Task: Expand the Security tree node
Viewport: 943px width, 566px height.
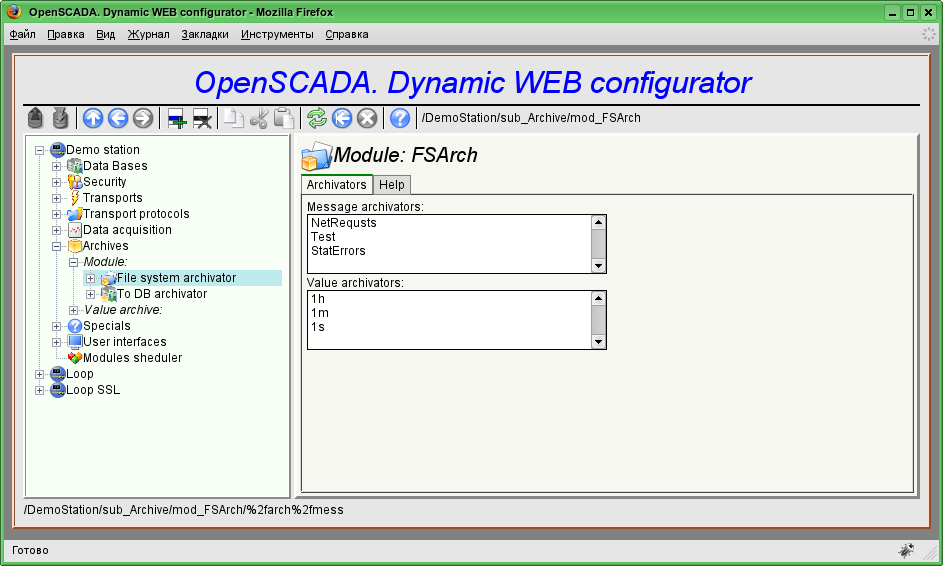Action: tap(57, 182)
